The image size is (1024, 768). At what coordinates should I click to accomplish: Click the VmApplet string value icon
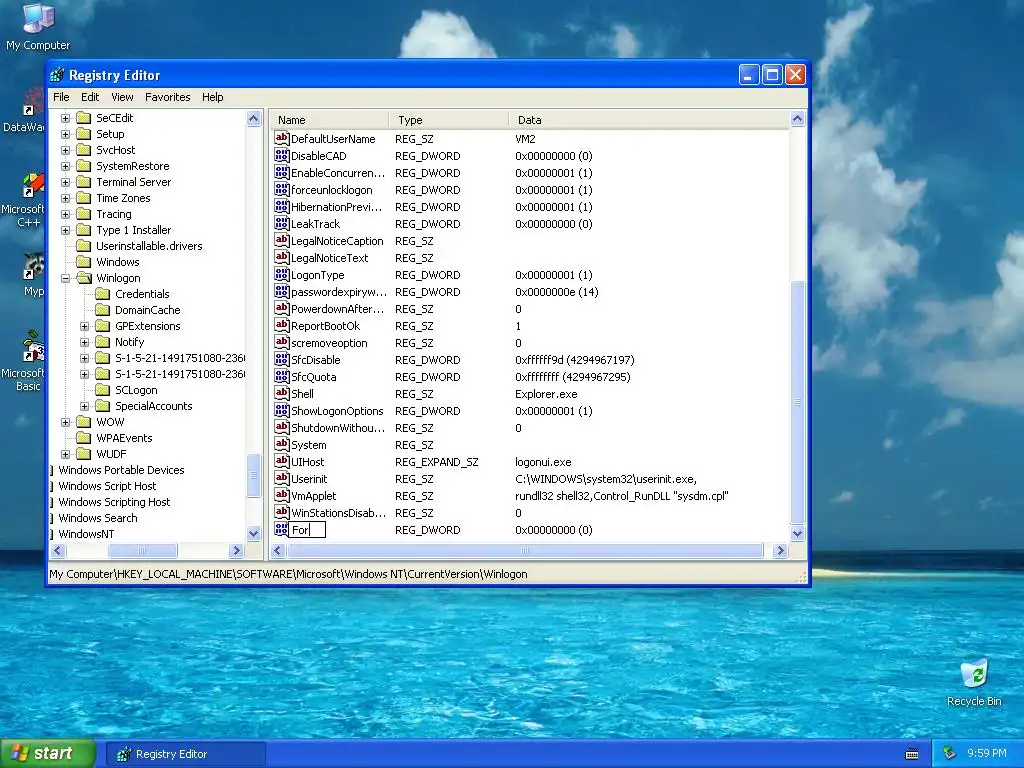pyautogui.click(x=281, y=495)
